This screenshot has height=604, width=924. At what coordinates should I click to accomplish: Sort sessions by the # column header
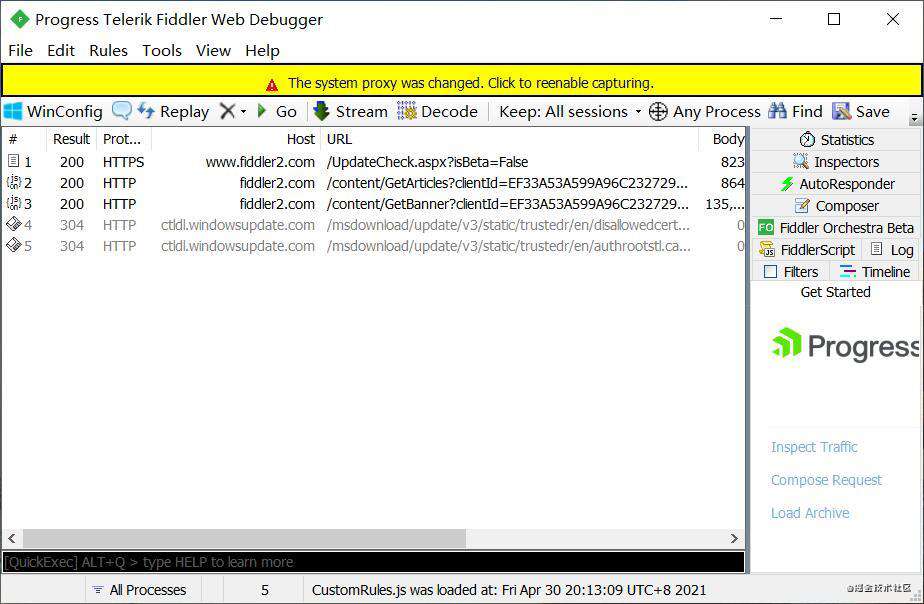pyautogui.click(x=24, y=139)
